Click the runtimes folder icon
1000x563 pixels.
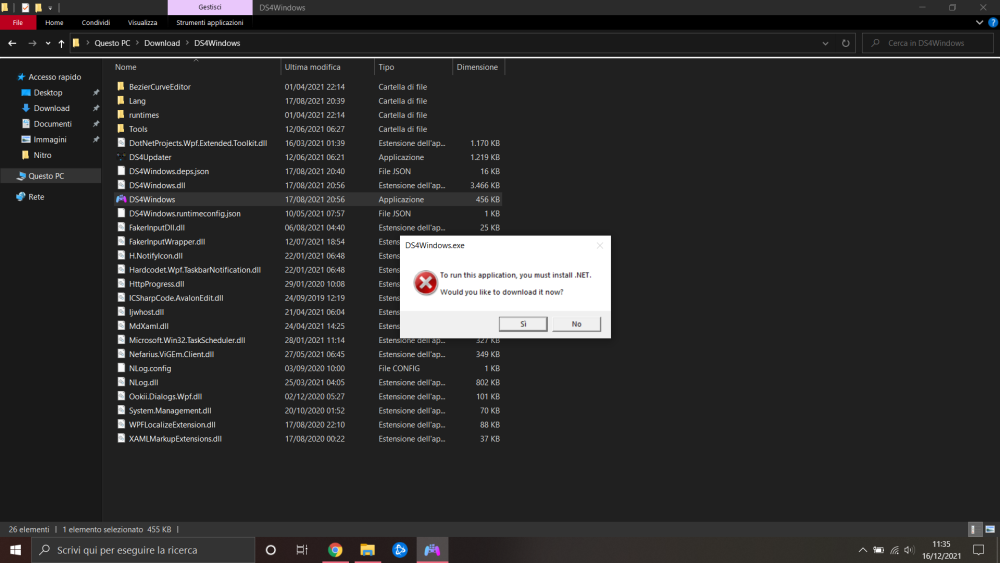click(121, 115)
